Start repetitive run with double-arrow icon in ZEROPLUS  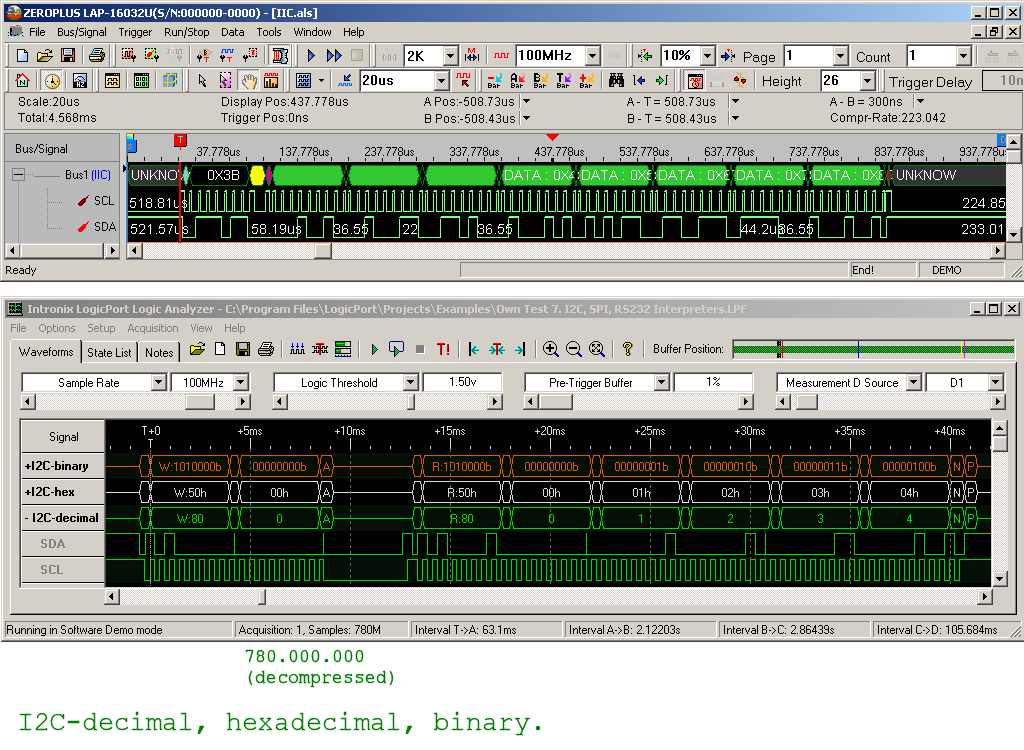point(334,56)
